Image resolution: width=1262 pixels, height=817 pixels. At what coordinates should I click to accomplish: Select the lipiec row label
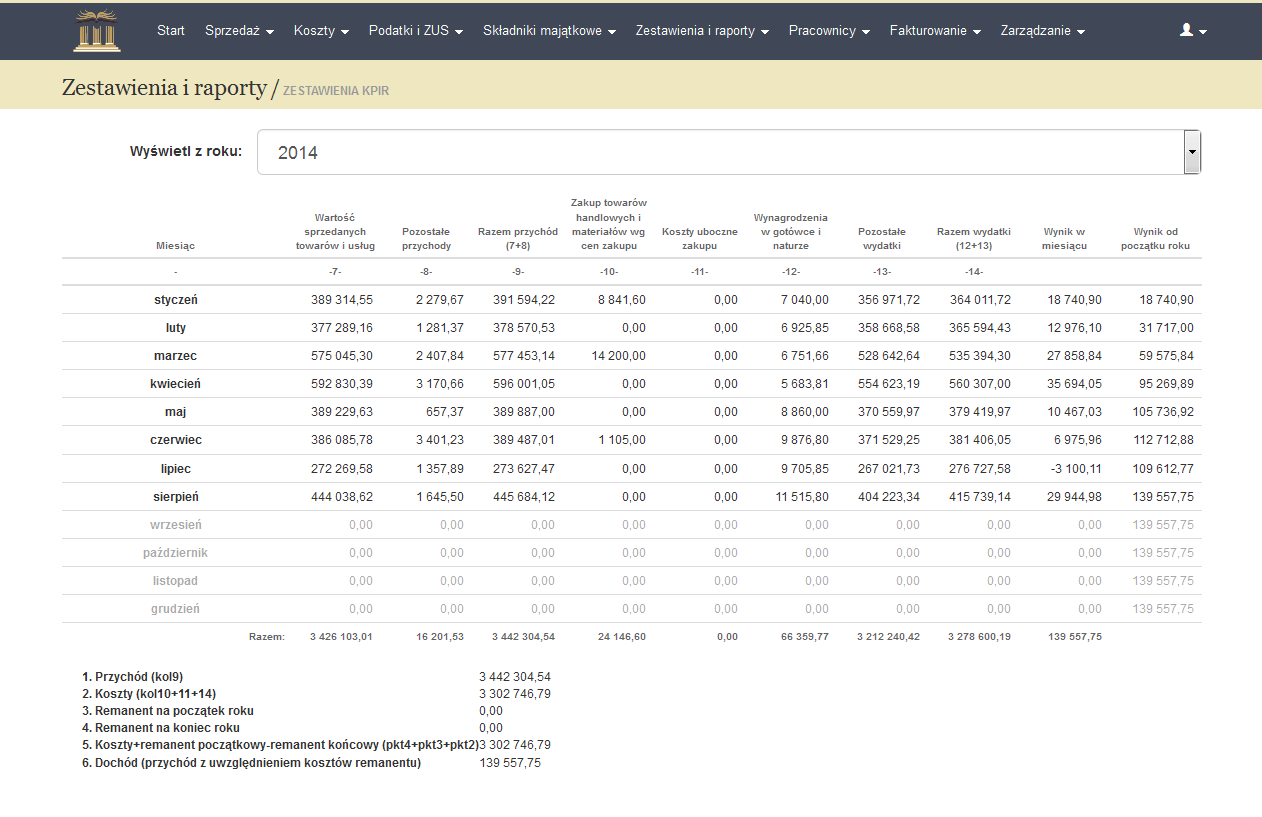176,468
